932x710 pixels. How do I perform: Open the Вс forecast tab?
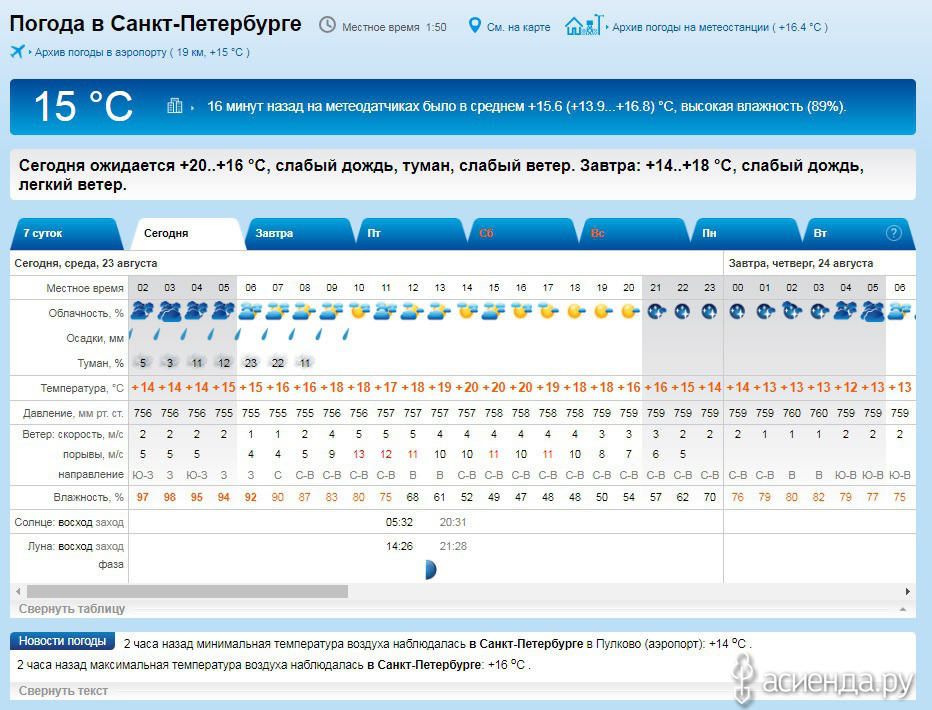[x=635, y=233]
